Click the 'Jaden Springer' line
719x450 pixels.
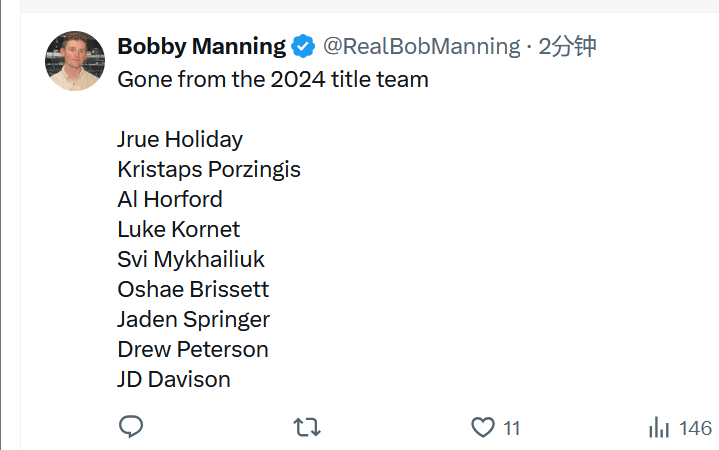(x=194, y=320)
